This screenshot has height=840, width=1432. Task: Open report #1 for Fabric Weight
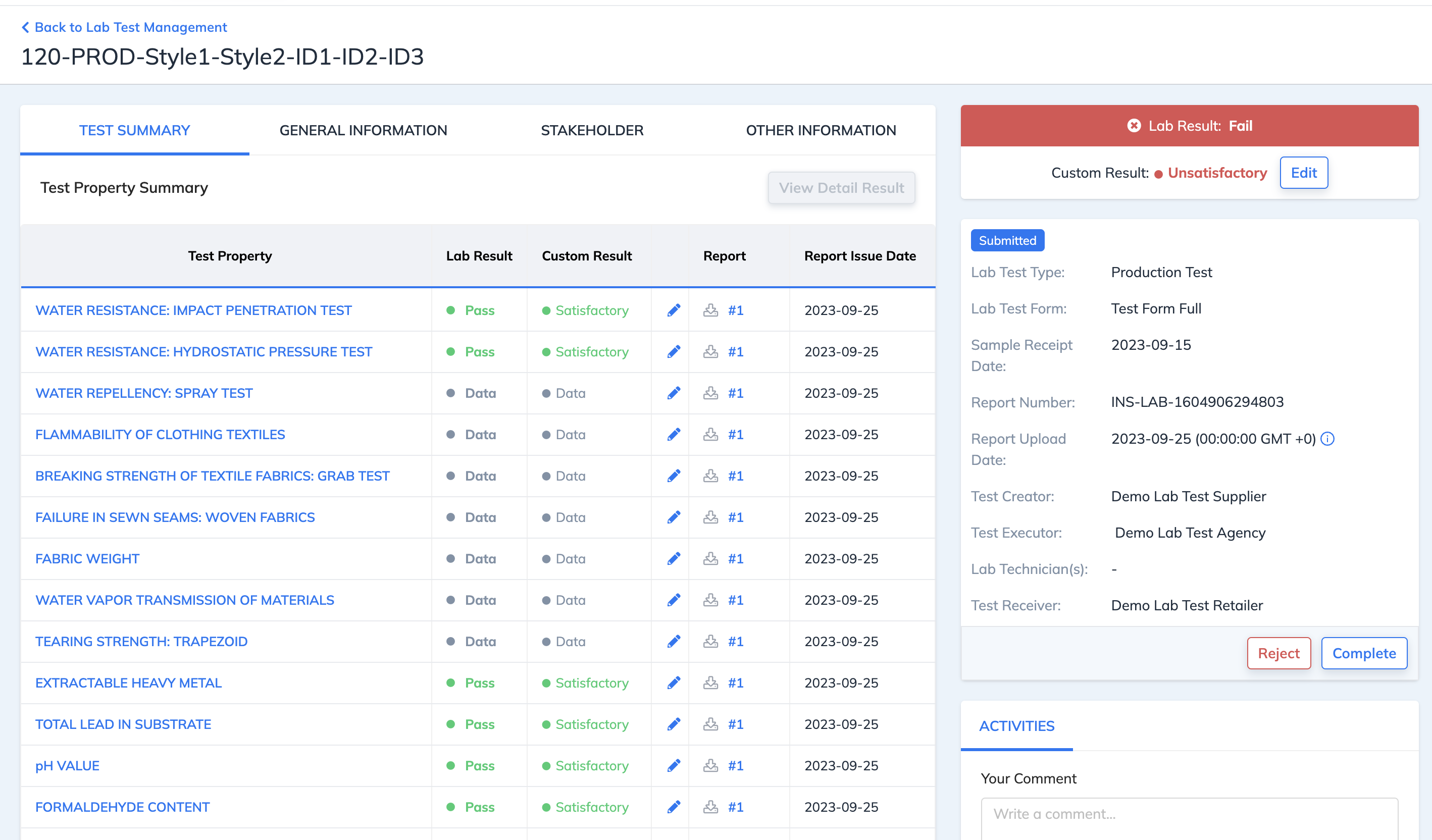pos(736,559)
